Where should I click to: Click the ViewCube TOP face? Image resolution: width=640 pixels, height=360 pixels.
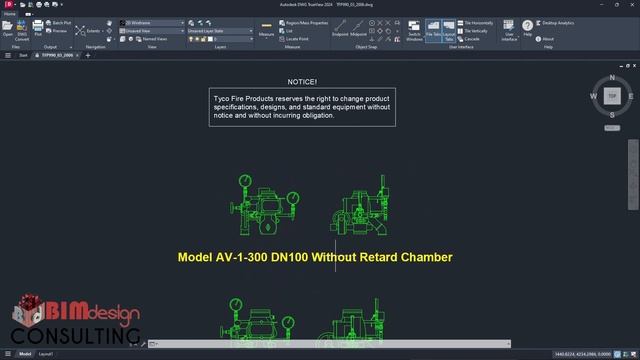tap(612, 96)
